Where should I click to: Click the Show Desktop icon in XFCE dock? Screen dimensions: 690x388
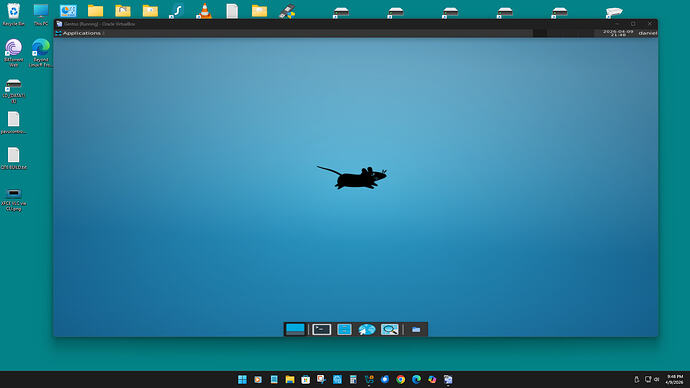click(x=295, y=329)
